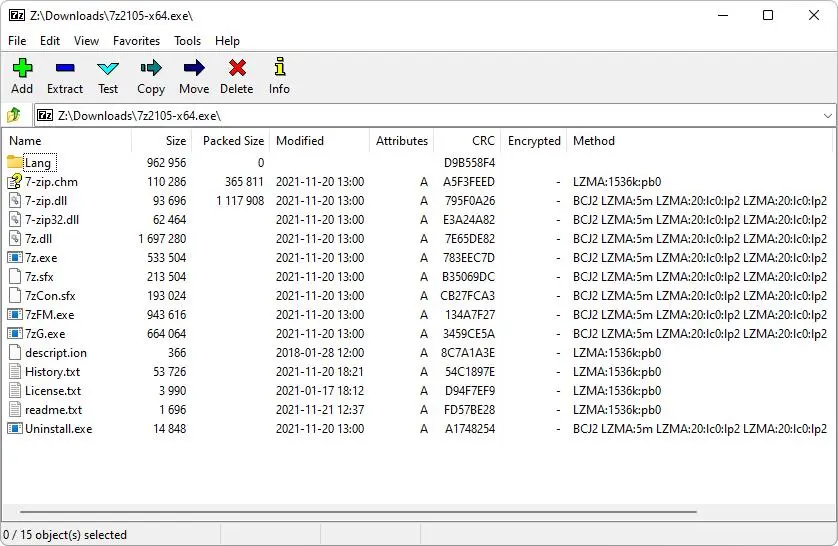Image resolution: width=838 pixels, height=546 pixels.
Task: Click CRC value FD57BE28
Action: tap(469, 410)
